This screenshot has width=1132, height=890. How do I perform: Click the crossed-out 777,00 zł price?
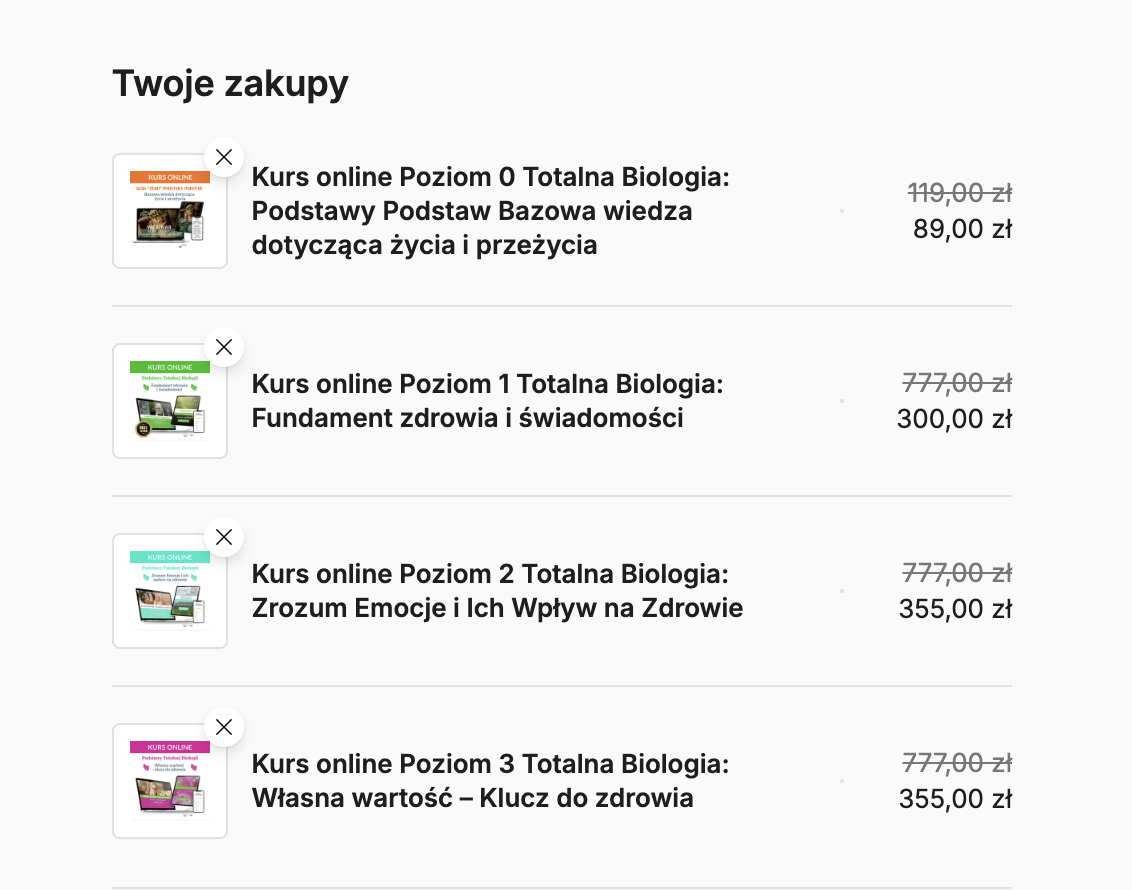956,382
